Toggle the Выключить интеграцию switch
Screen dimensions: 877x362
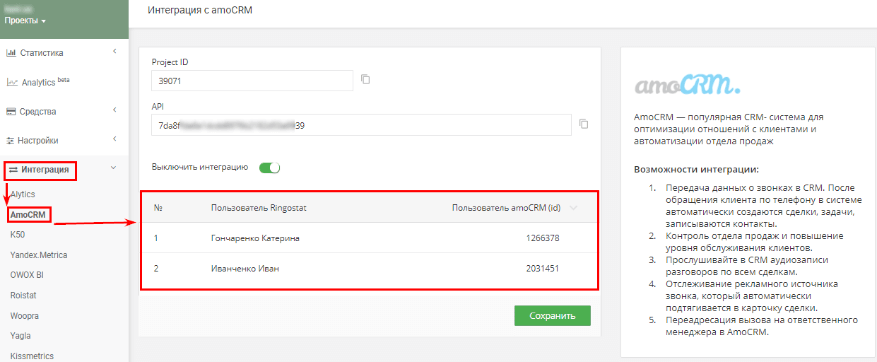(269, 167)
